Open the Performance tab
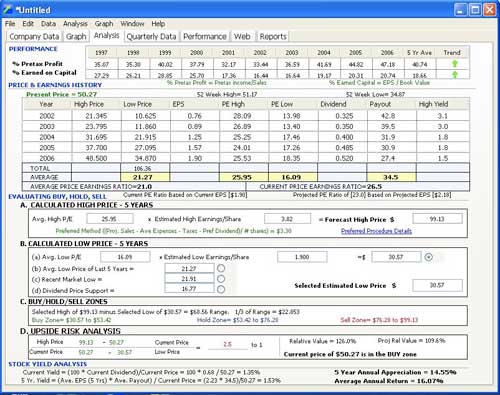500x395 pixels. coord(205,36)
